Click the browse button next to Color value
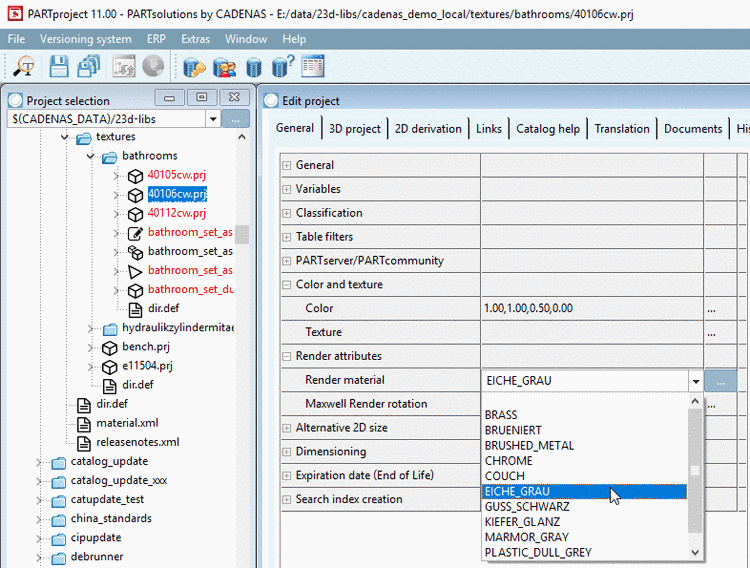This screenshot has width=750, height=568. tap(711, 309)
